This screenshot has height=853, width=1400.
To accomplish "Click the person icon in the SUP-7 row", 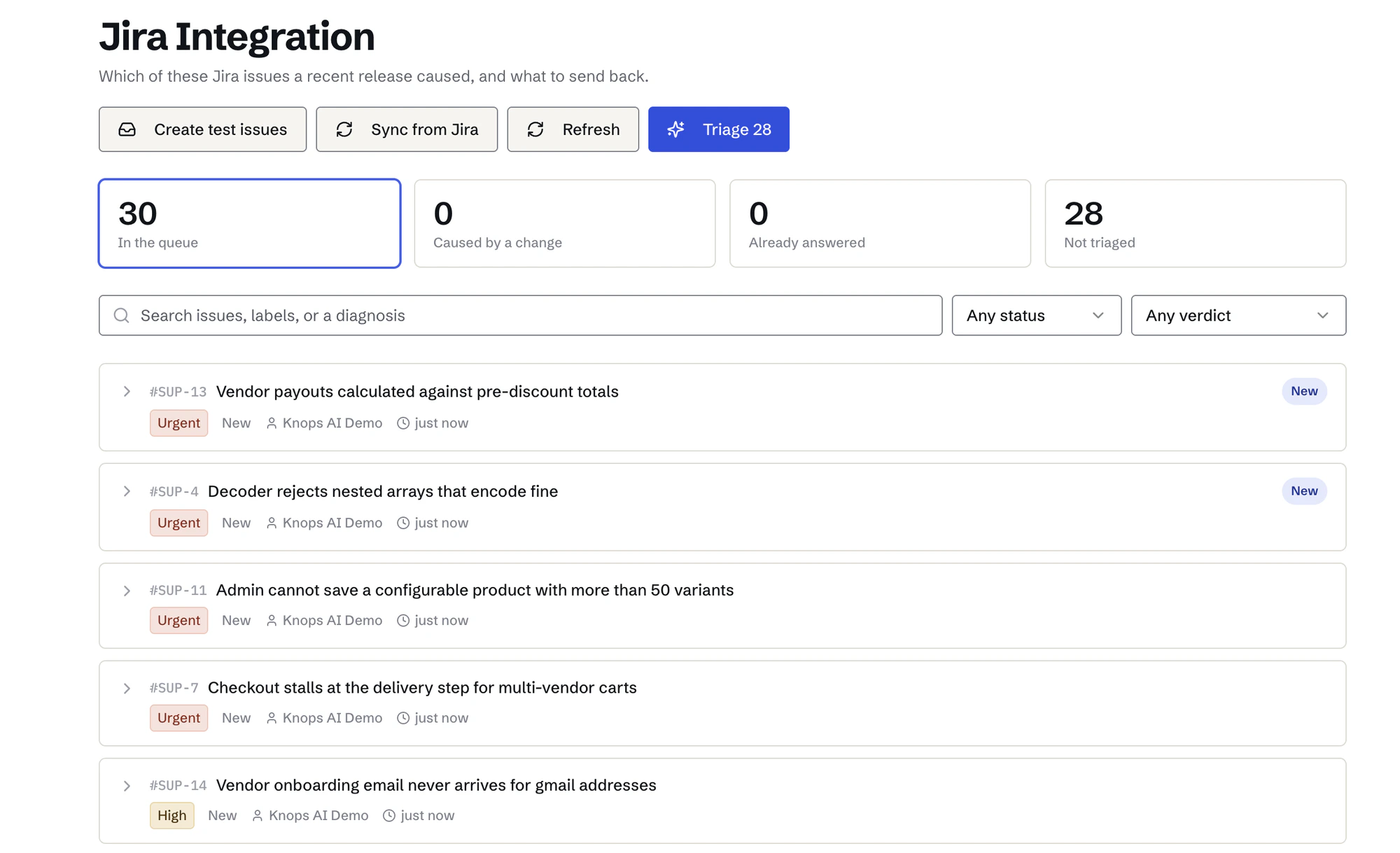I will (x=272, y=719).
